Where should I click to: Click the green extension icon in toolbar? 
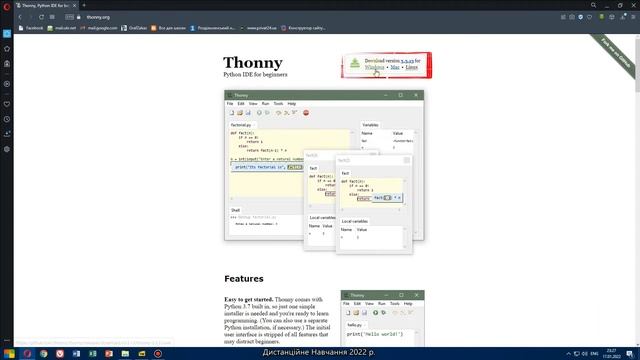click(x=602, y=17)
